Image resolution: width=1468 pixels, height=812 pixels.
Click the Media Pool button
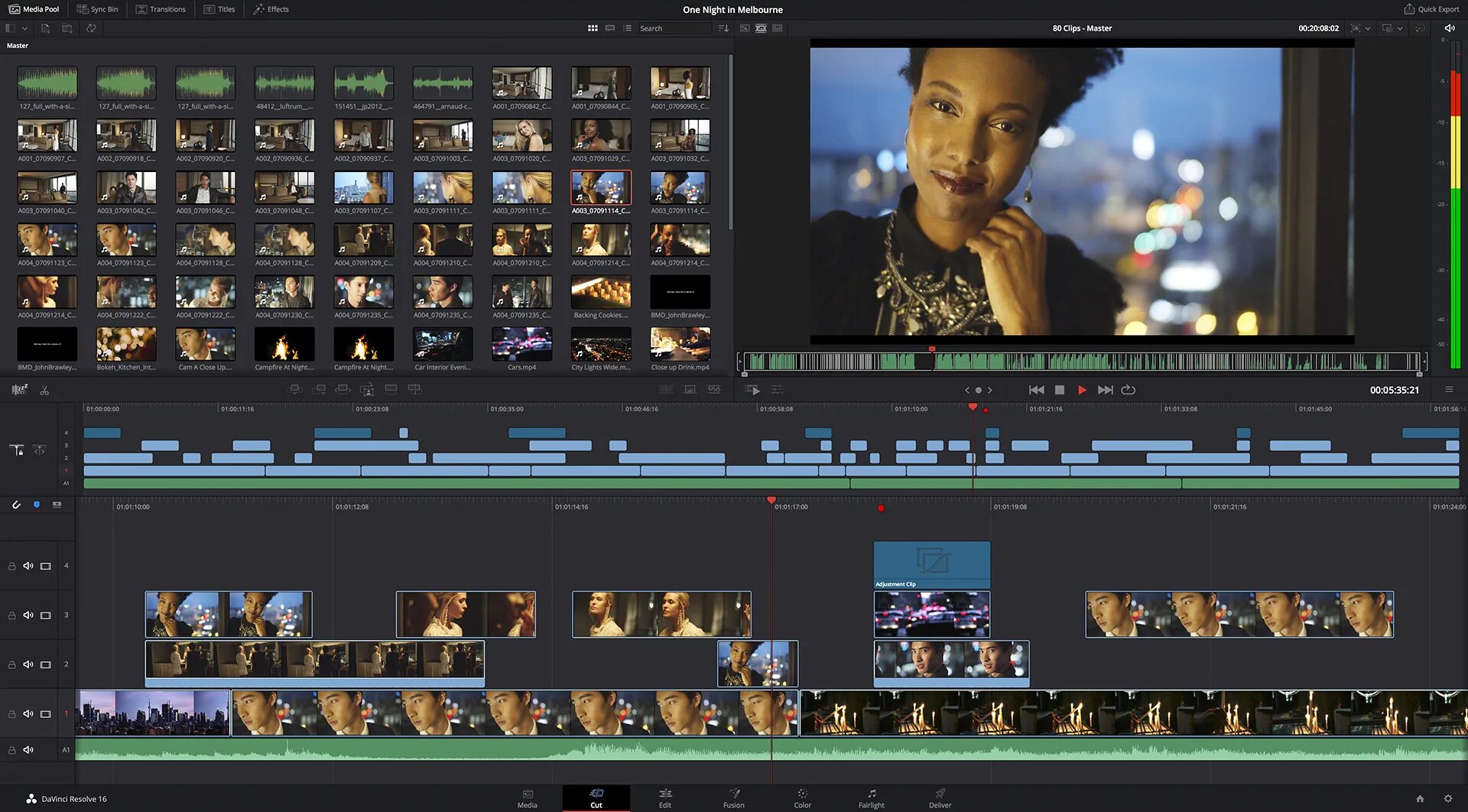click(34, 9)
